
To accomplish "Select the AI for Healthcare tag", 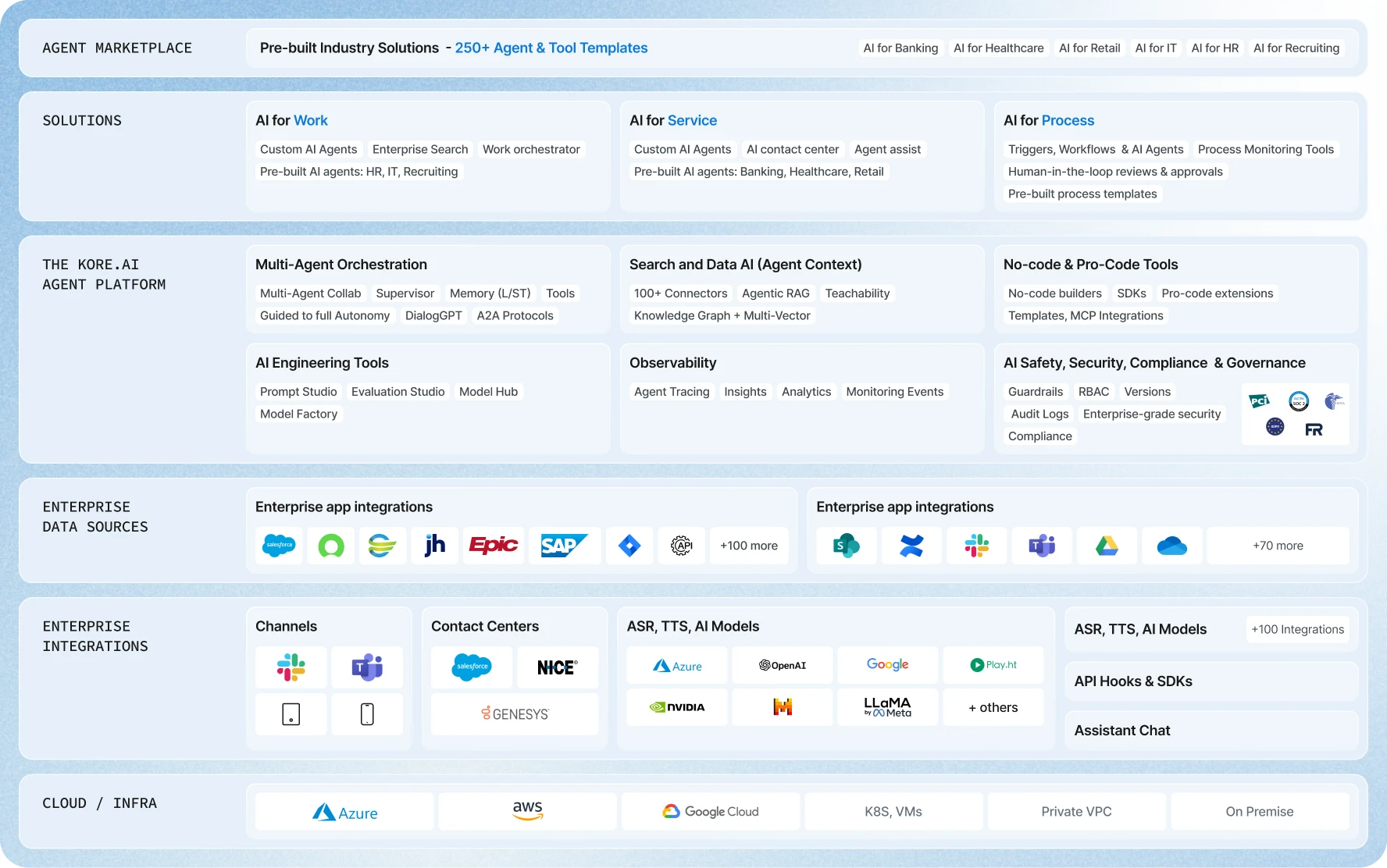I will coord(998,48).
